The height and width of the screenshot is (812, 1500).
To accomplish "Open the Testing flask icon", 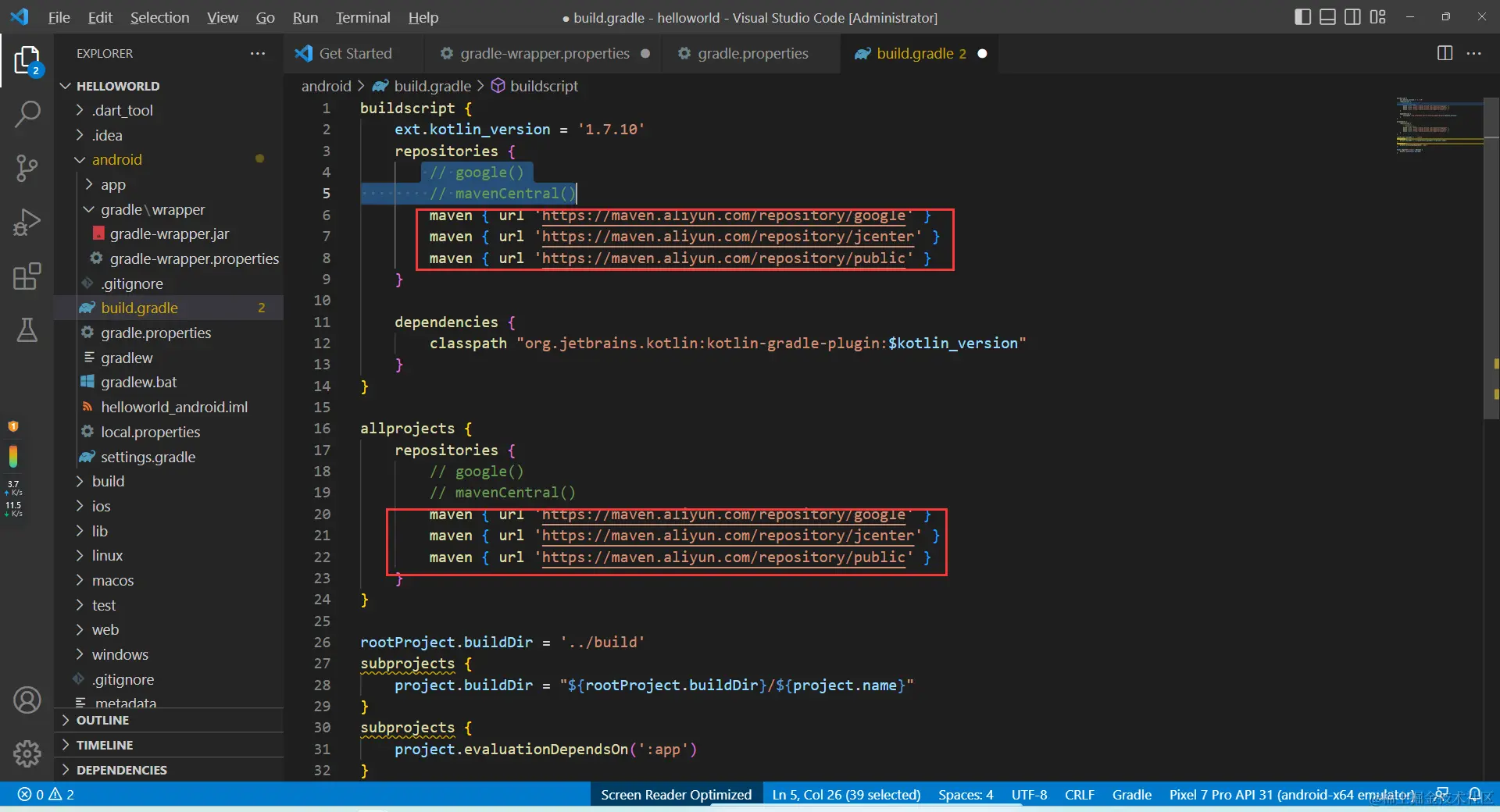I will click(x=27, y=330).
